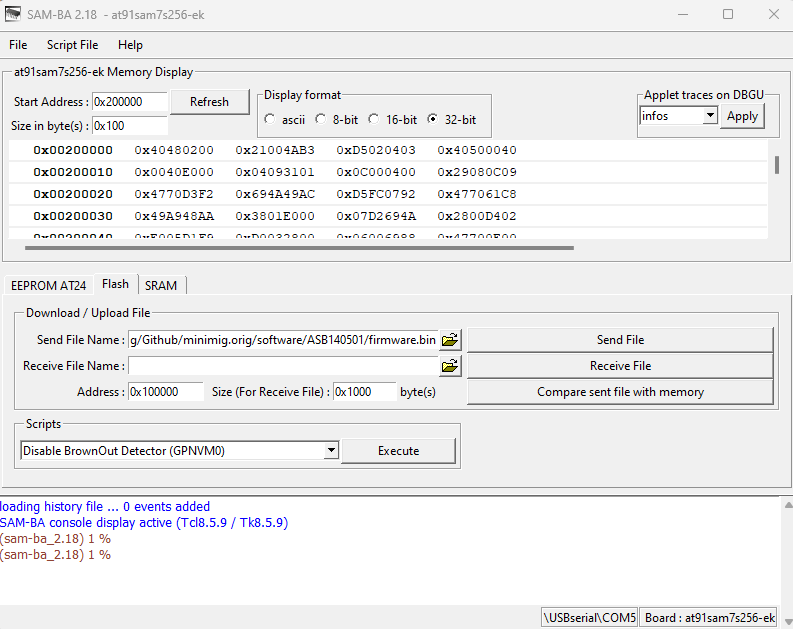This screenshot has height=629, width=793.
Task: Click the Start Address input field
Action: click(129, 102)
